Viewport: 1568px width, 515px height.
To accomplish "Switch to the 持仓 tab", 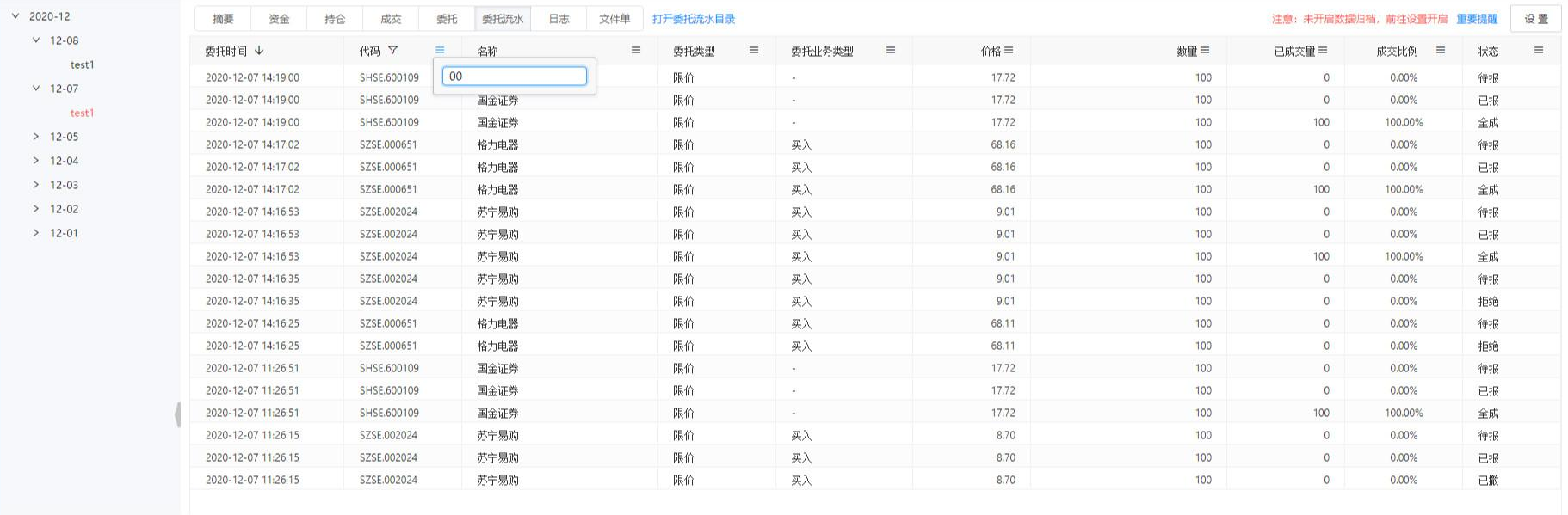I will pyautogui.click(x=335, y=19).
